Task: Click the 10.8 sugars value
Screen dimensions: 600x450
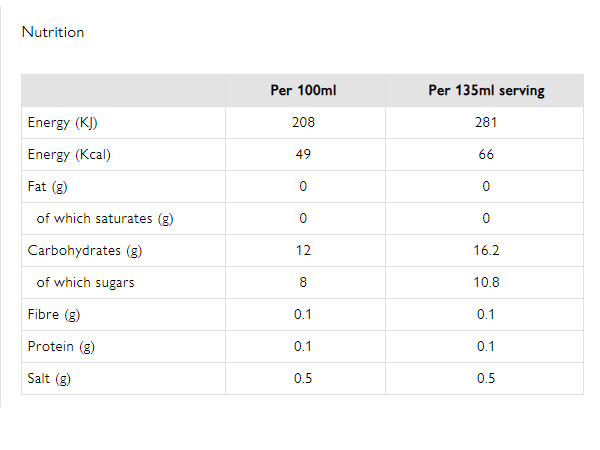Action: click(486, 283)
